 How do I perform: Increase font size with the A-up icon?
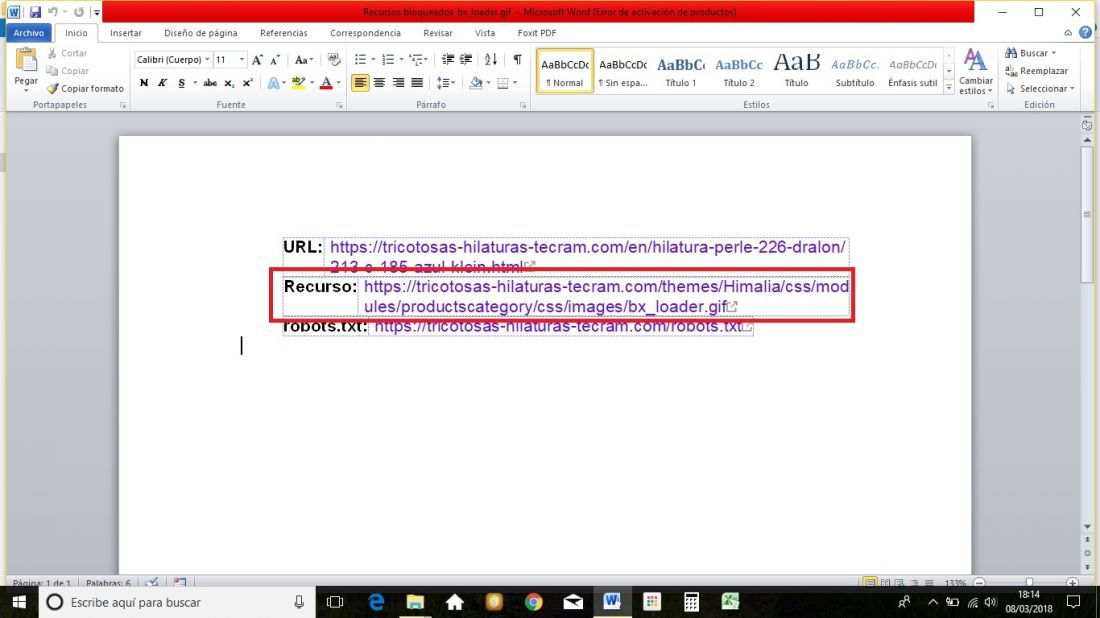tap(257, 60)
